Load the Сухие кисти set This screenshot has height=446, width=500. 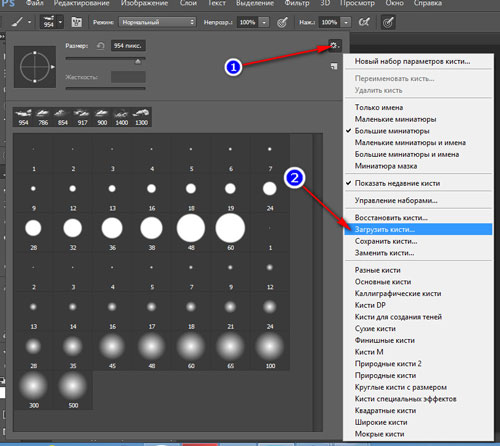pos(418,329)
